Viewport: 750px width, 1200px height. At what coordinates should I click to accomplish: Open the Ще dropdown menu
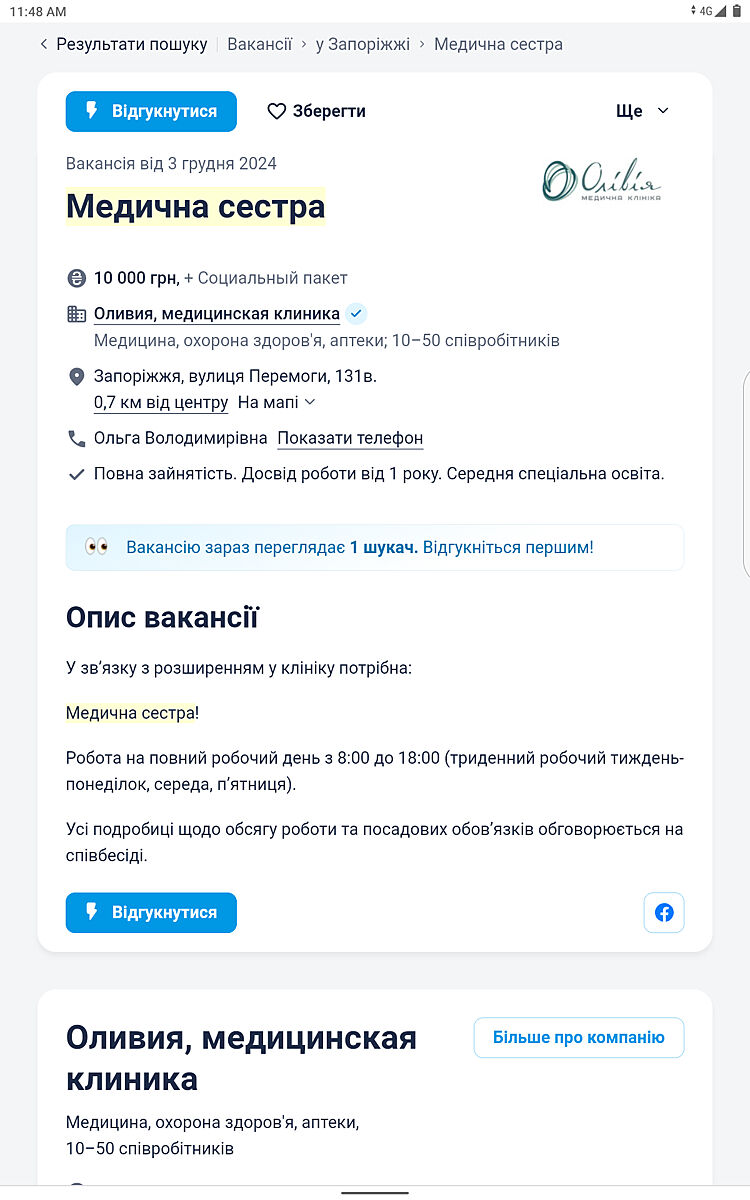642,111
